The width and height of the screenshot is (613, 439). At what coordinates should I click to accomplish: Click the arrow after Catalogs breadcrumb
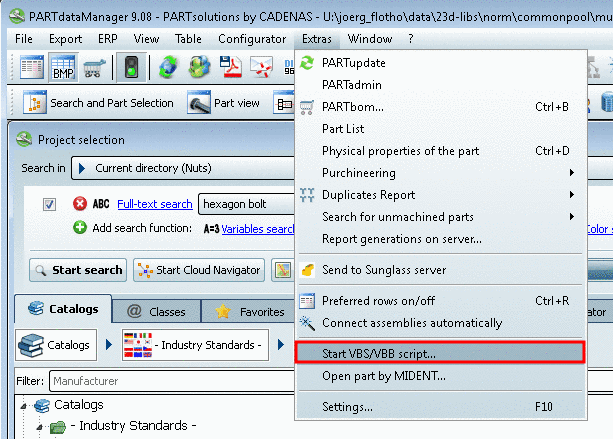click(x=109, y=344)
